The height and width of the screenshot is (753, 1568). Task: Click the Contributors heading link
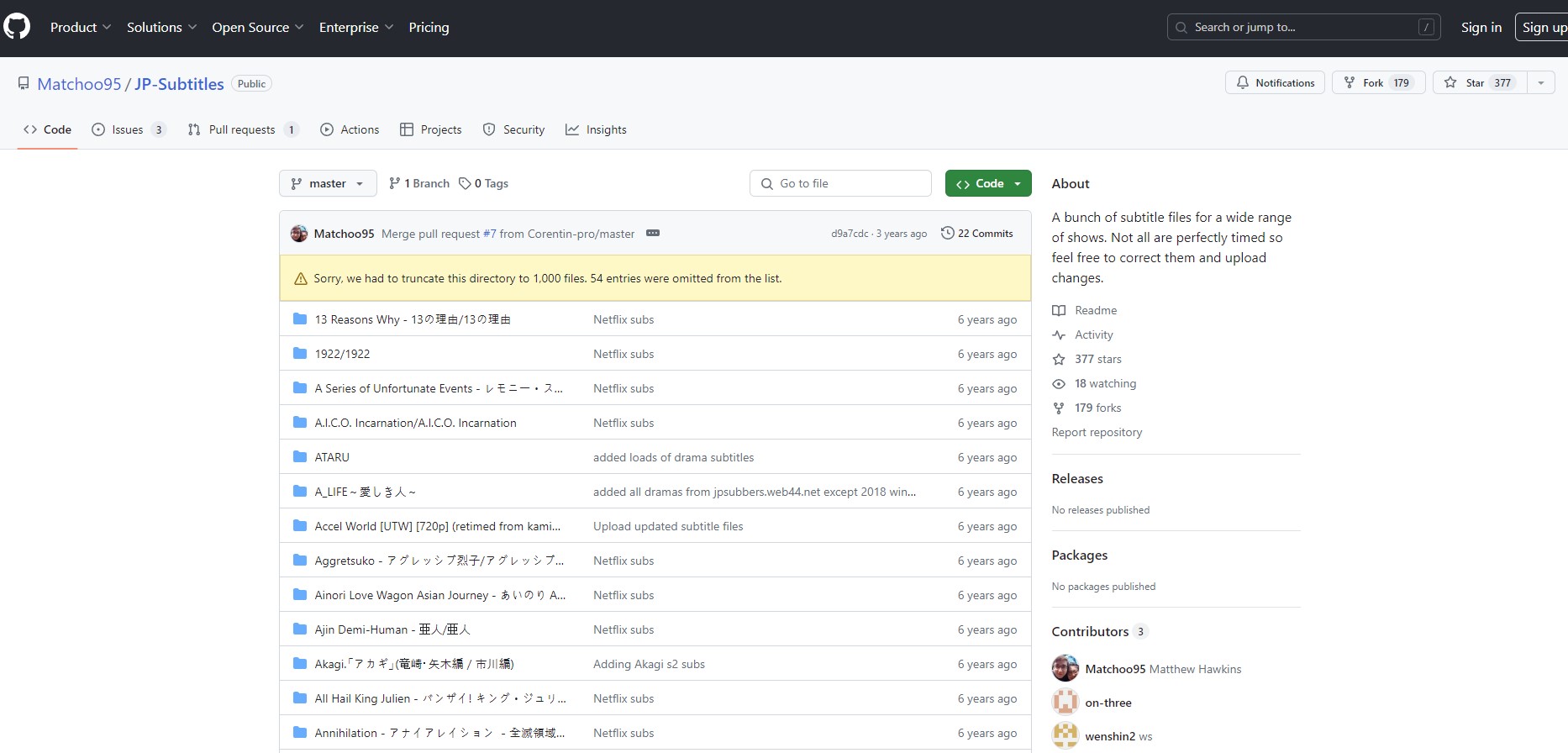[x=1099, y=631]
